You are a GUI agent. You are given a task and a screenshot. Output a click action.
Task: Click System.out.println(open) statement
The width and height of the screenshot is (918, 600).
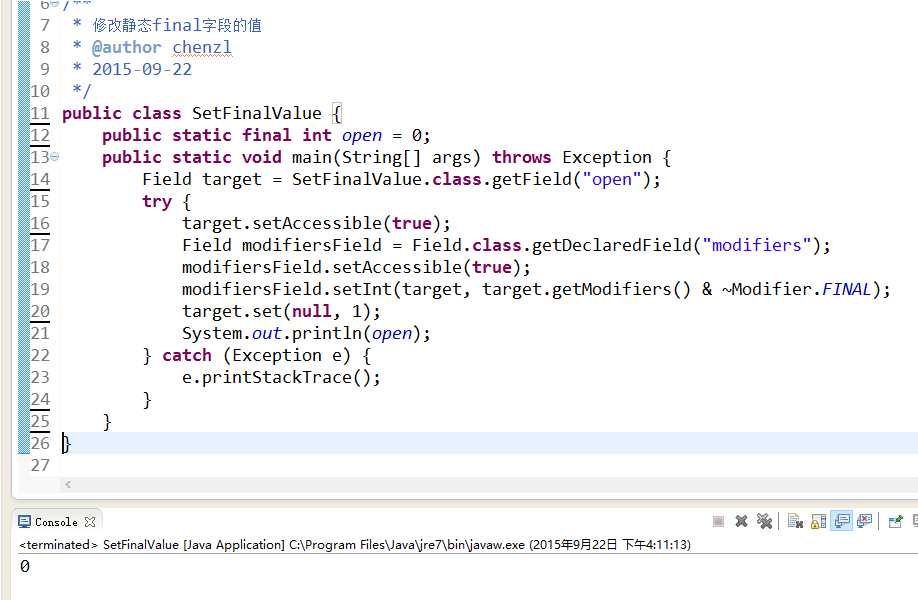pos(306,333)
